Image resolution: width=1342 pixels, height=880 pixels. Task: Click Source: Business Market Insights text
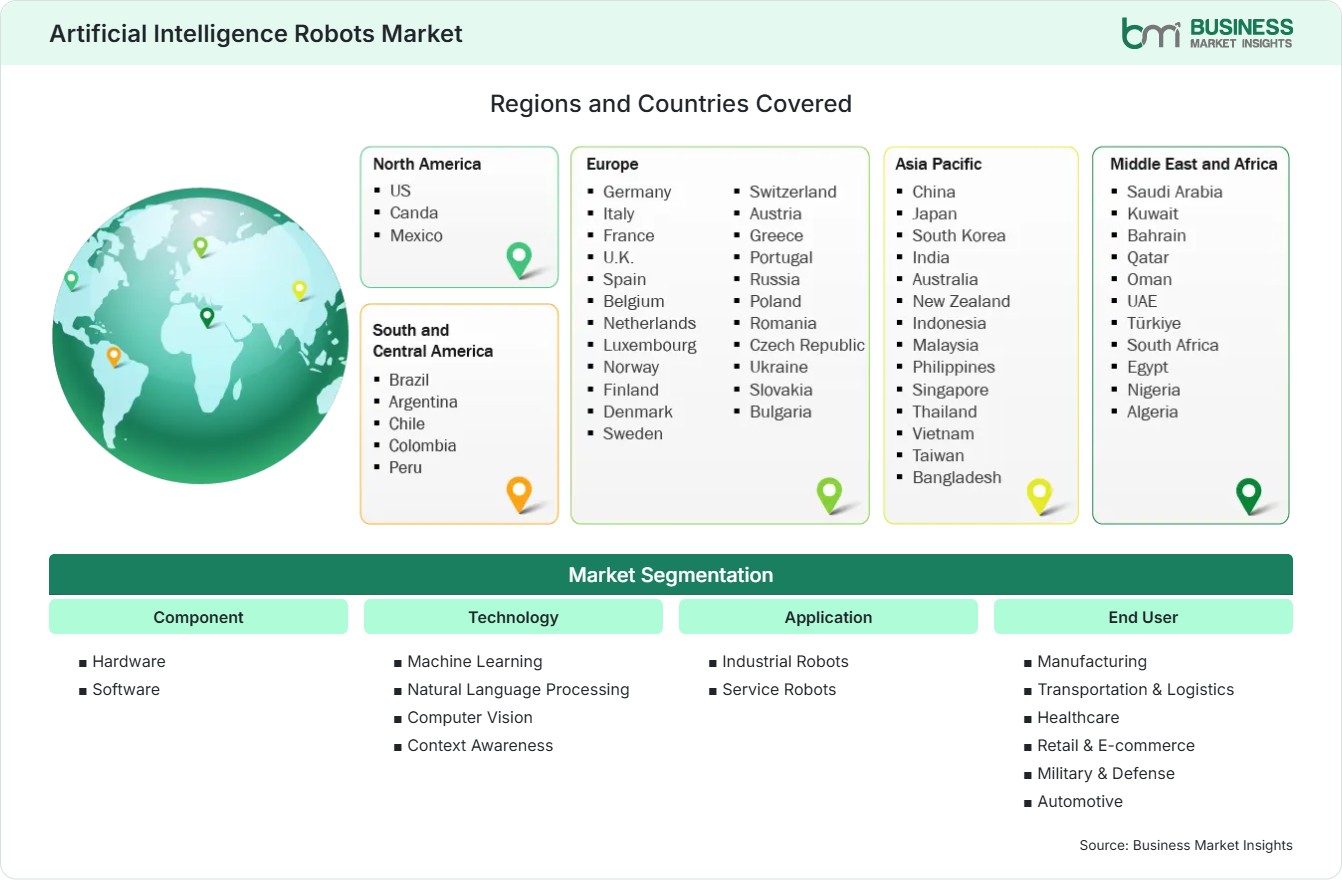pyautogui.click(x=1186, y=845)
